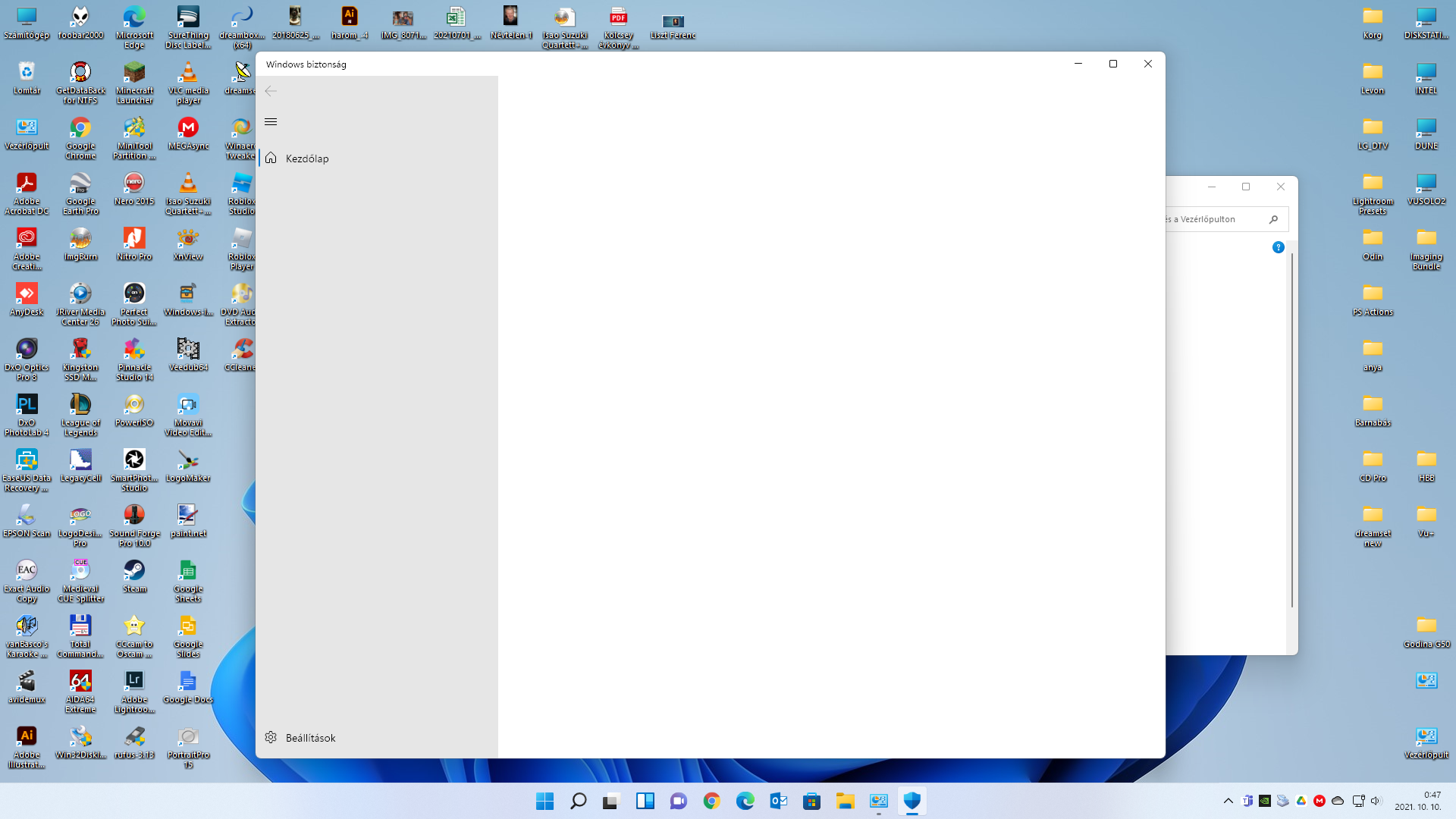Select the paint.net desktop icon
The height and width of the screenshot is (819, 1456).
tap(188, 522)
